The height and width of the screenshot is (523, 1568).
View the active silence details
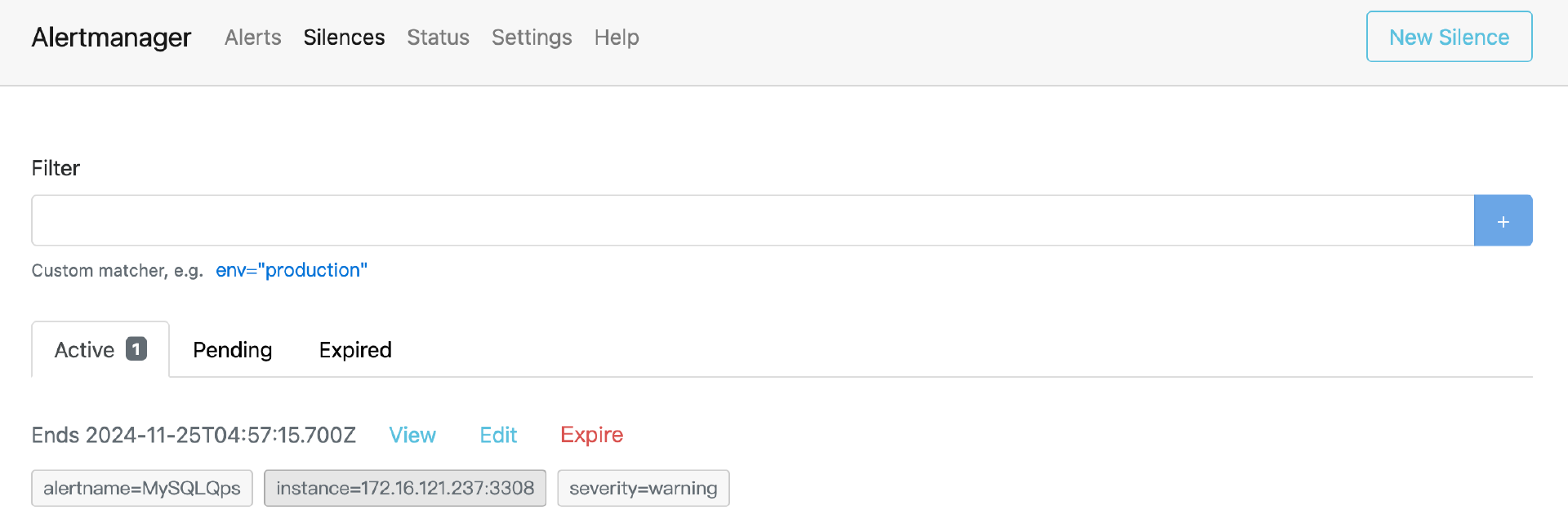[x=412, y=435]
